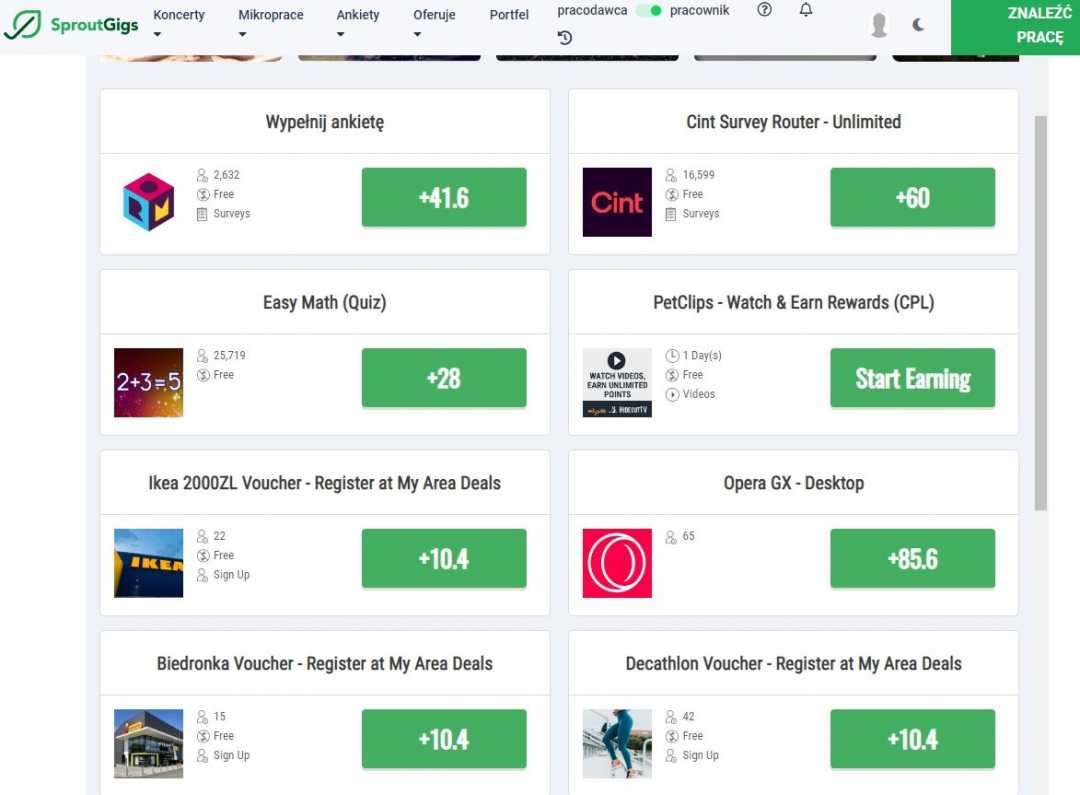1080x795 pixels.
Task: Open the user profile avatar
Action: 879,25
